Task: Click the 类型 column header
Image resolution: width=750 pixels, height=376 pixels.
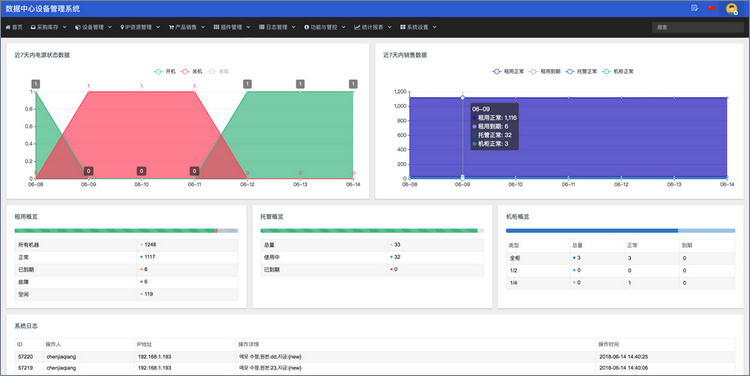Action: (x=514, y=245)
